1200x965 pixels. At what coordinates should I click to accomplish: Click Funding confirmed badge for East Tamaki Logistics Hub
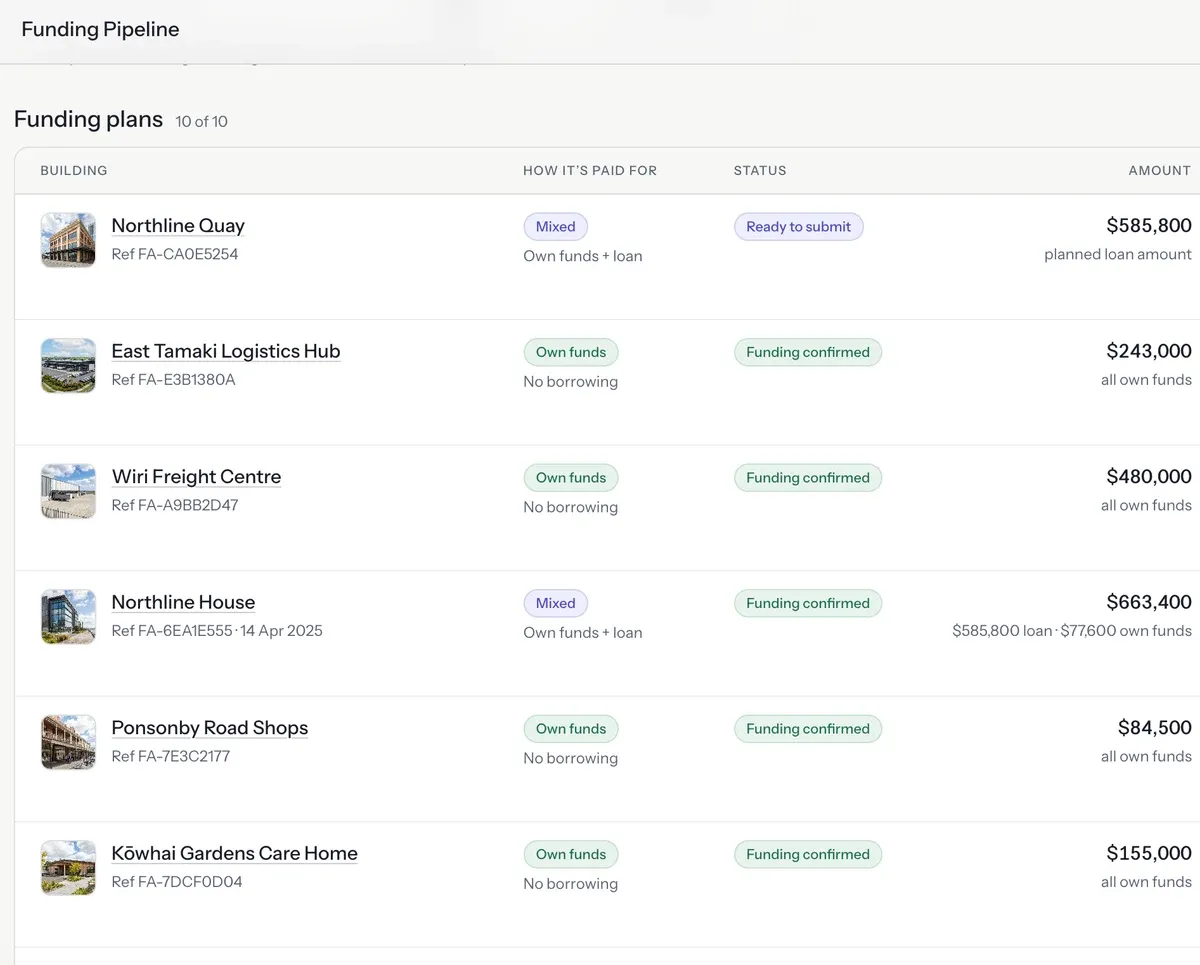point(808,352)
